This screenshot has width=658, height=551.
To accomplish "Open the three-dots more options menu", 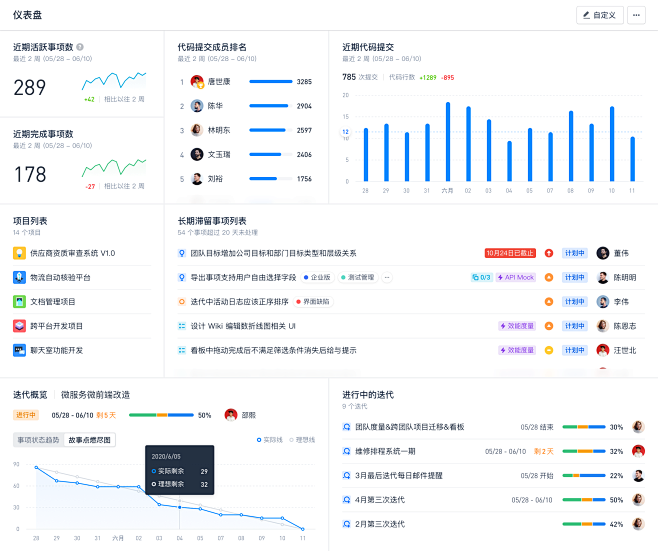I will tap(637, 15).
